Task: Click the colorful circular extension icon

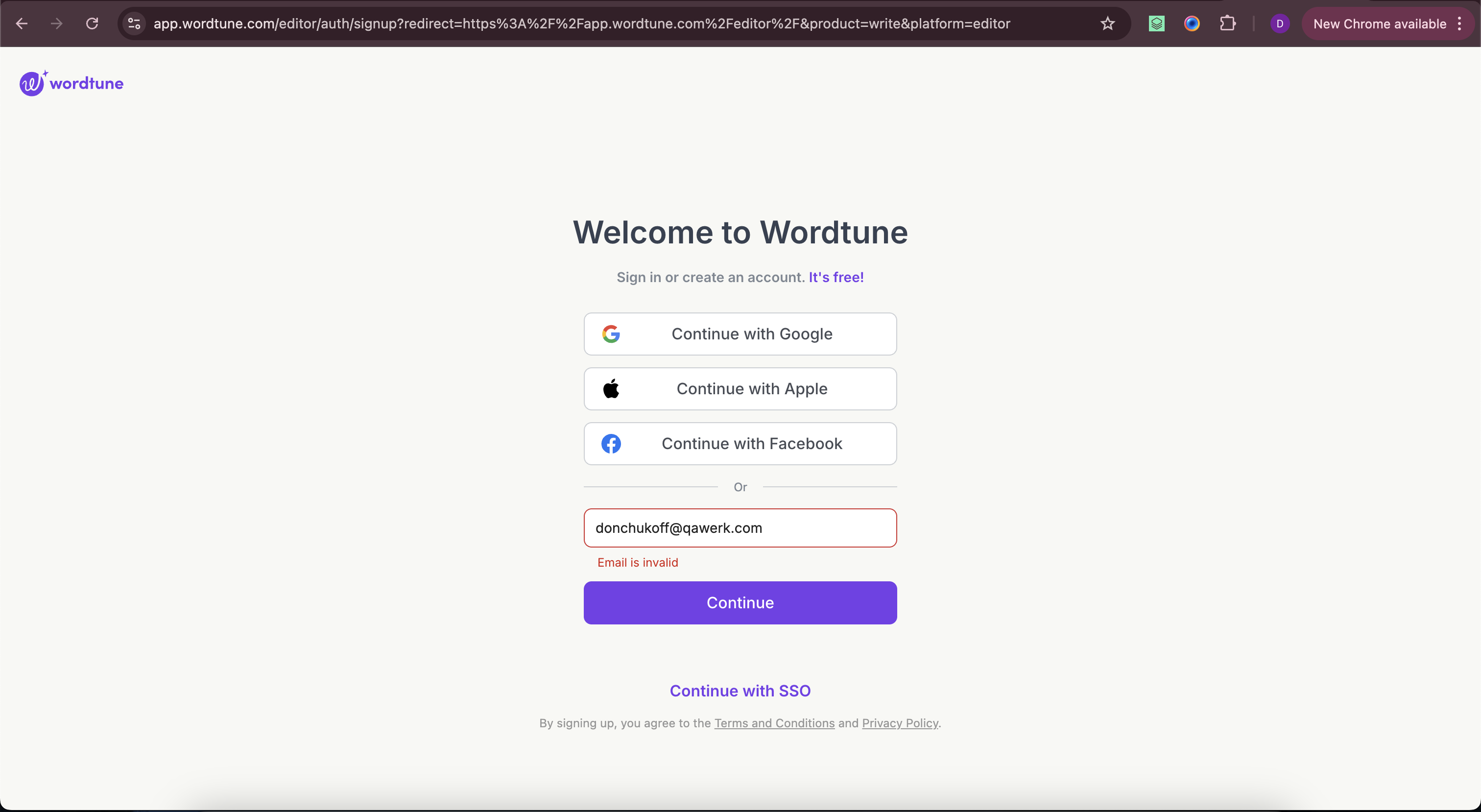Action: pyautogui.click(x=1192, y=24)
